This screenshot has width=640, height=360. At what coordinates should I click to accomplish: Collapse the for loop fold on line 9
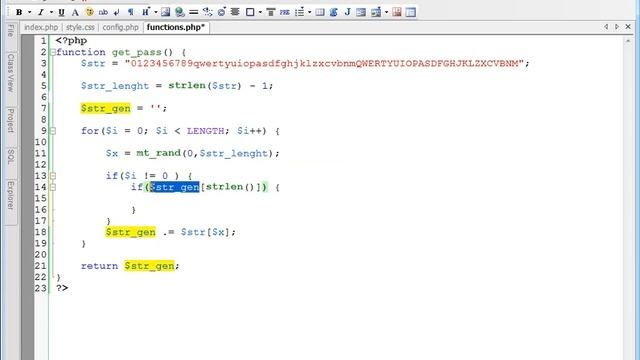[53, 131]
